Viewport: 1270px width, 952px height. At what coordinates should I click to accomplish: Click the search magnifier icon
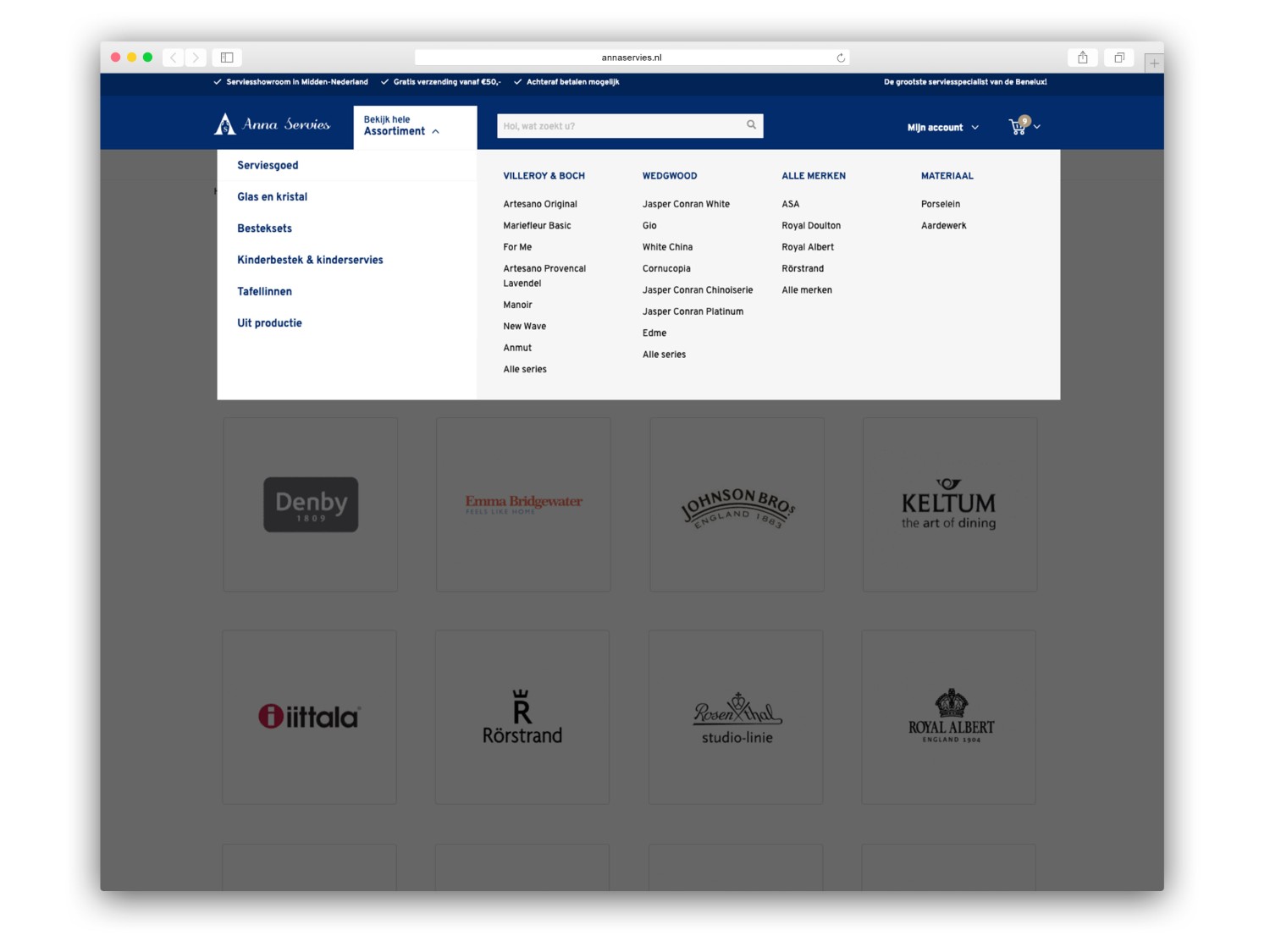click(750, 124)
